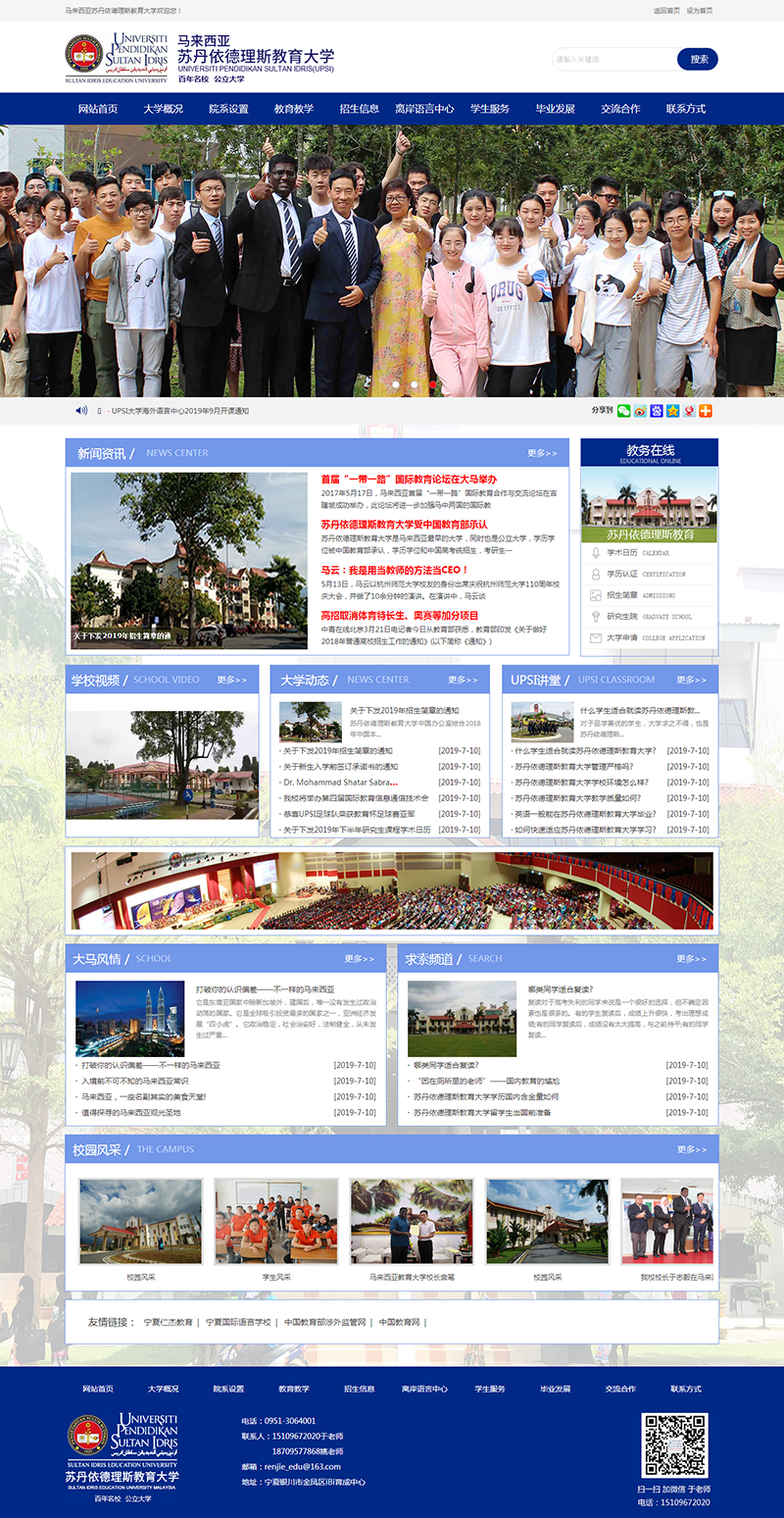This screenshot has width=784, height=1518.
Task: Click the speaker announcement icon
Action: (x=81, y=411)
